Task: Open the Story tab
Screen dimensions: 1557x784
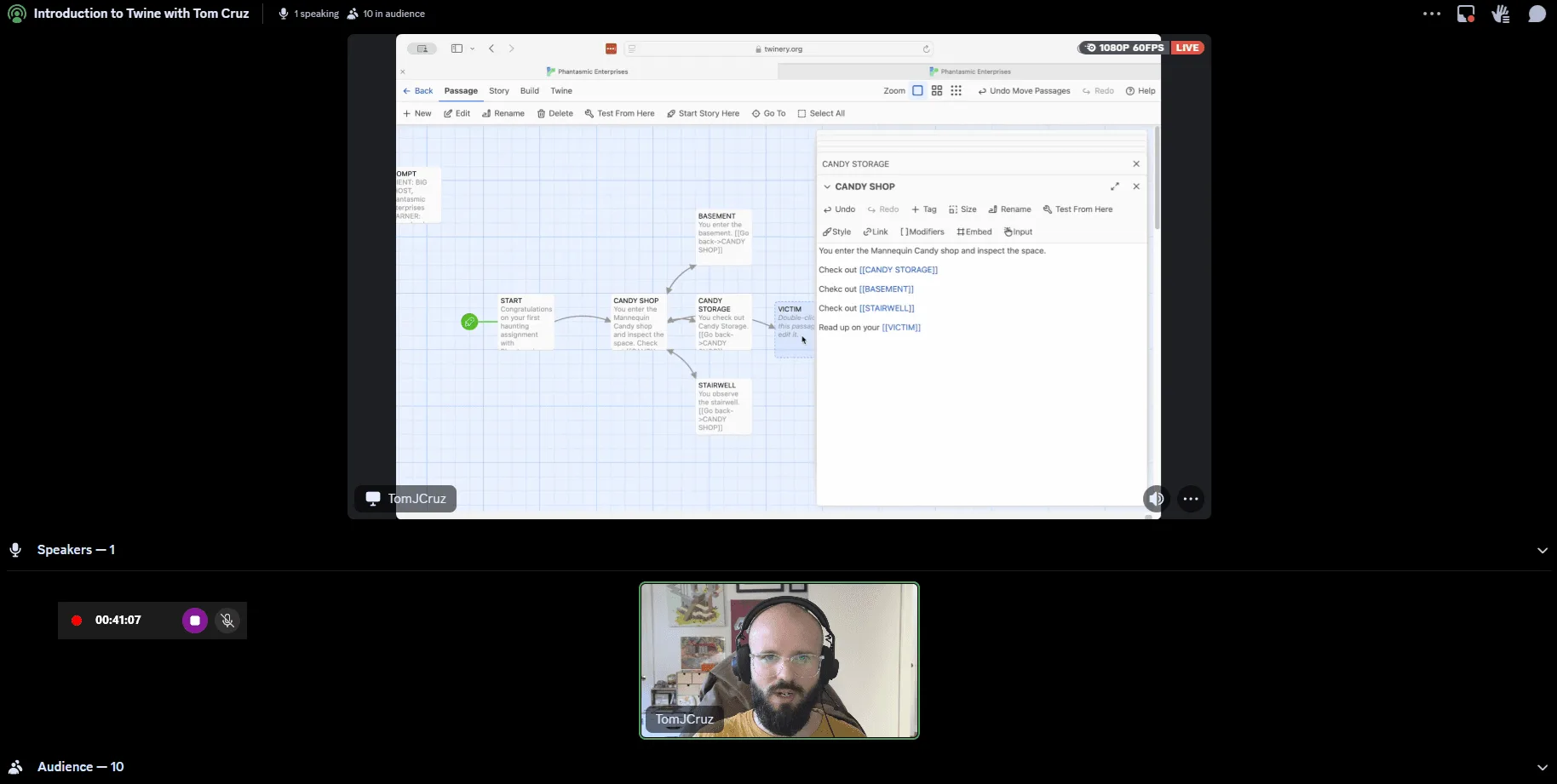Action: tap(499, 91)
